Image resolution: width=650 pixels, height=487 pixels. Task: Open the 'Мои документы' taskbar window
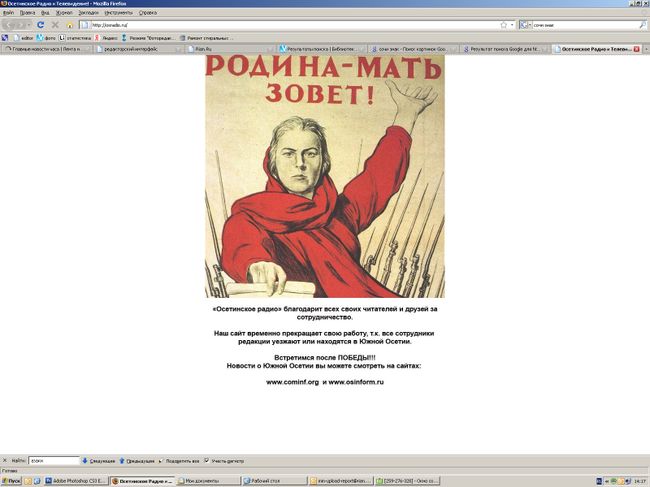click(208, 481)
